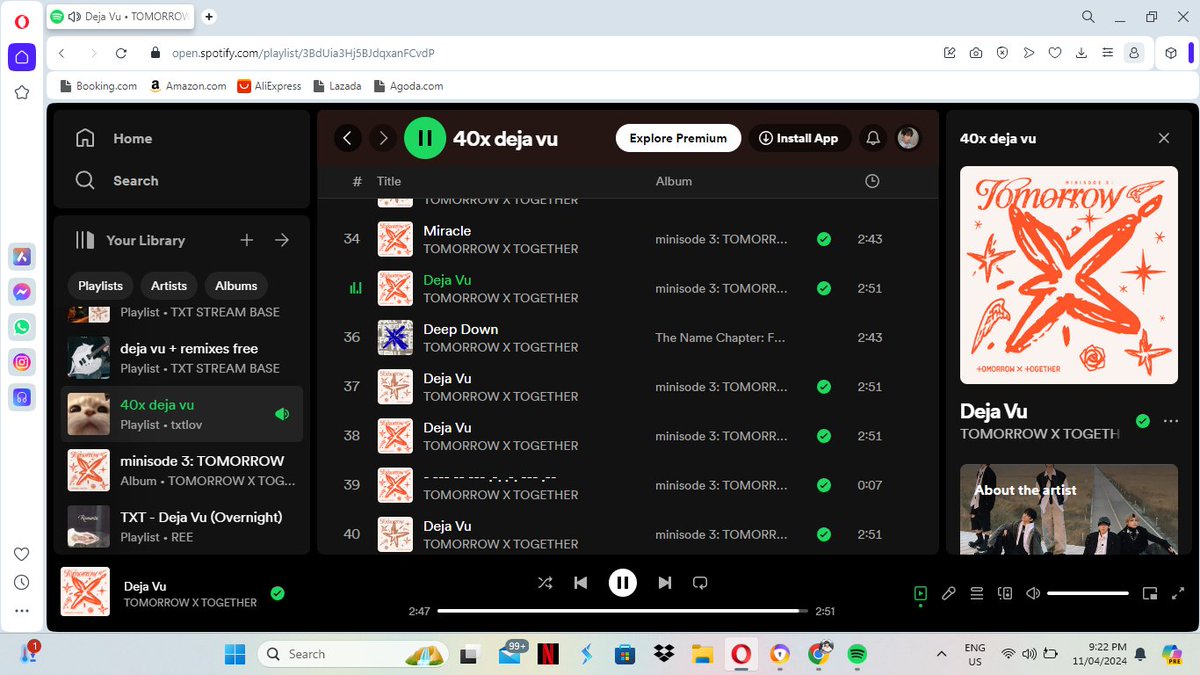Viewport: 1200px width, 675px height.
Task: Reload the page in Opera
Action: click(x=121, y=53)
